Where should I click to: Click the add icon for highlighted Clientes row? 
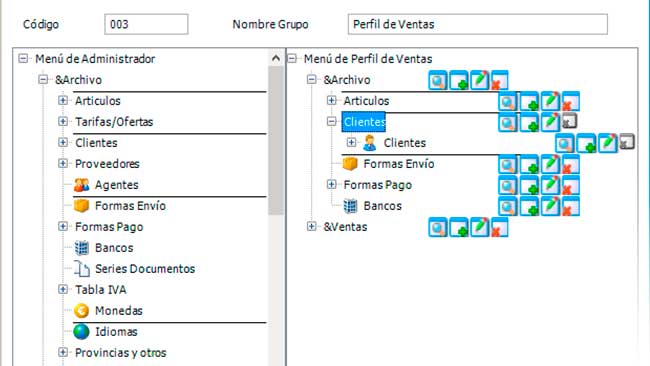529,122
